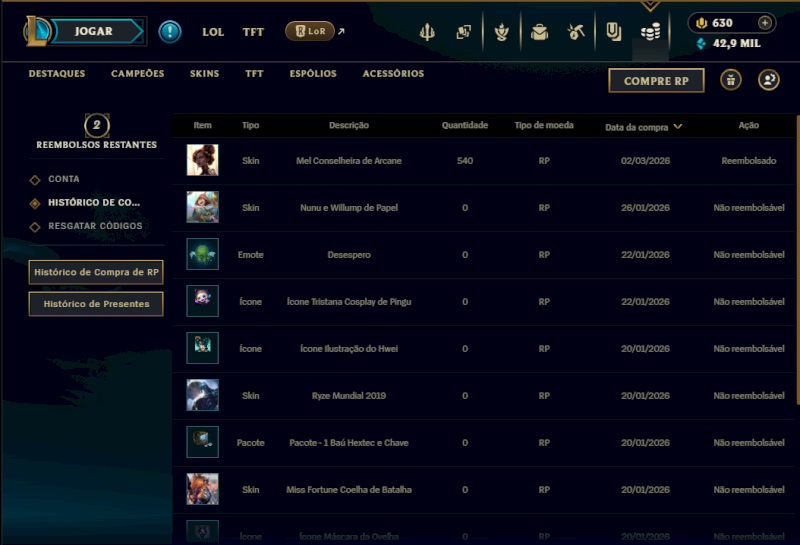Screen dimensions: 800x545
Task: Sort by Data da compra dropdown arrow
Action: pyautogui.click(x=678, y=127)
